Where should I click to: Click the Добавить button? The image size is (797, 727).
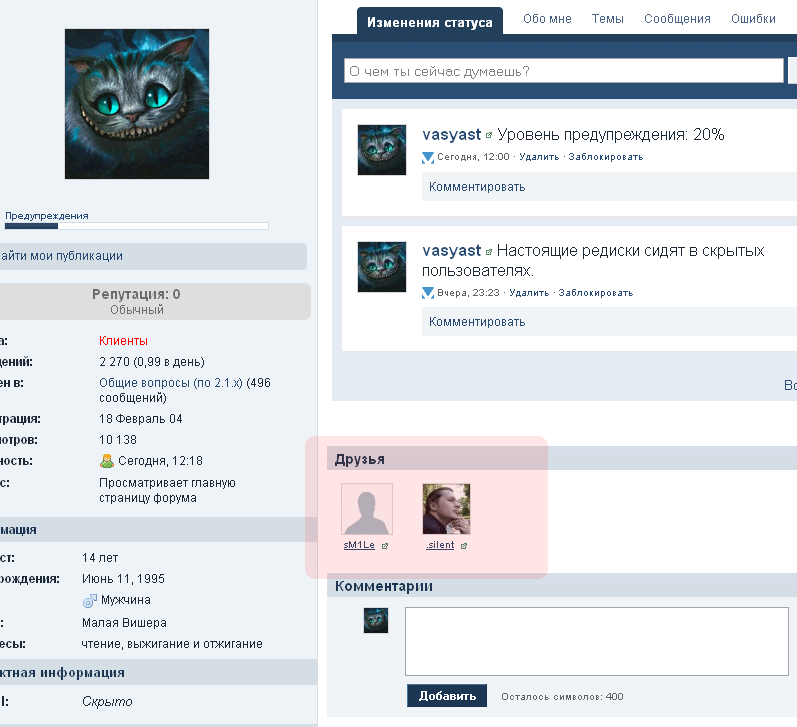[x=447, y=695]
